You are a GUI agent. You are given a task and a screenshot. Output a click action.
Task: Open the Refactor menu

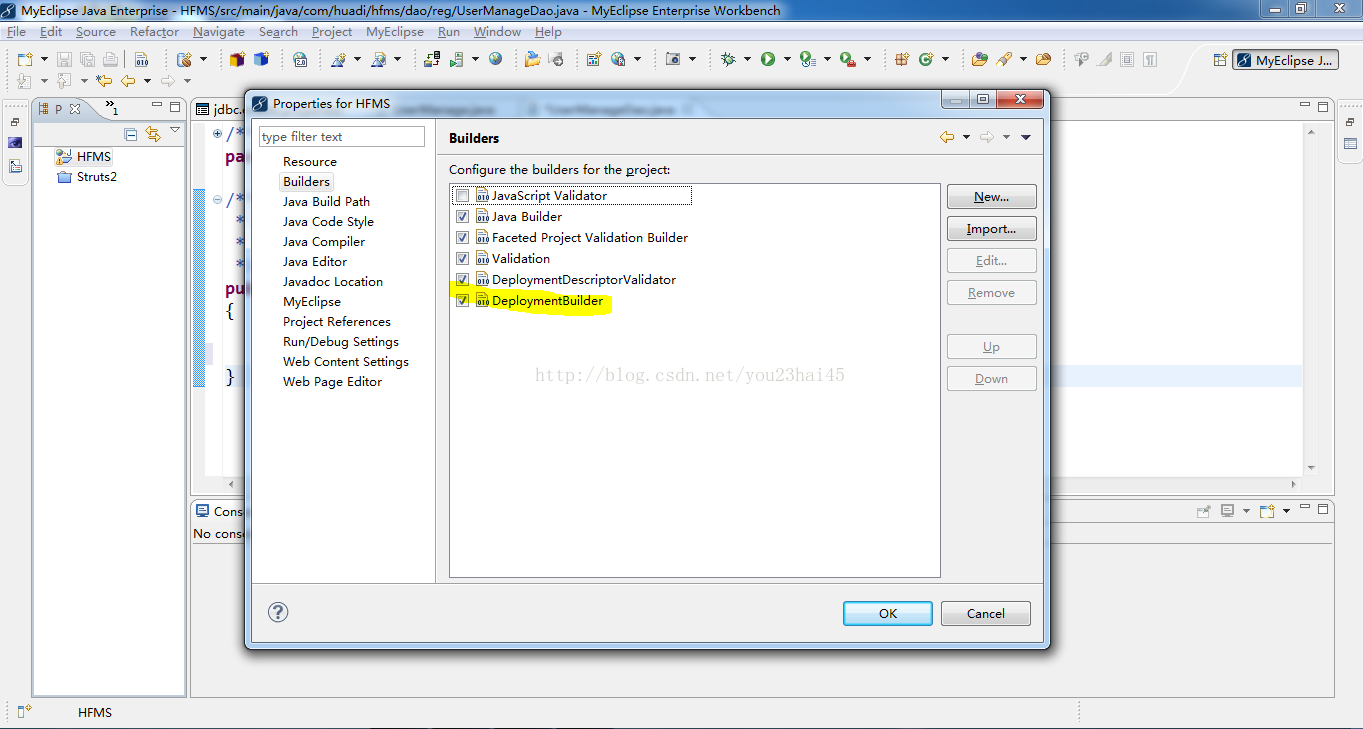tap(154, 32)
